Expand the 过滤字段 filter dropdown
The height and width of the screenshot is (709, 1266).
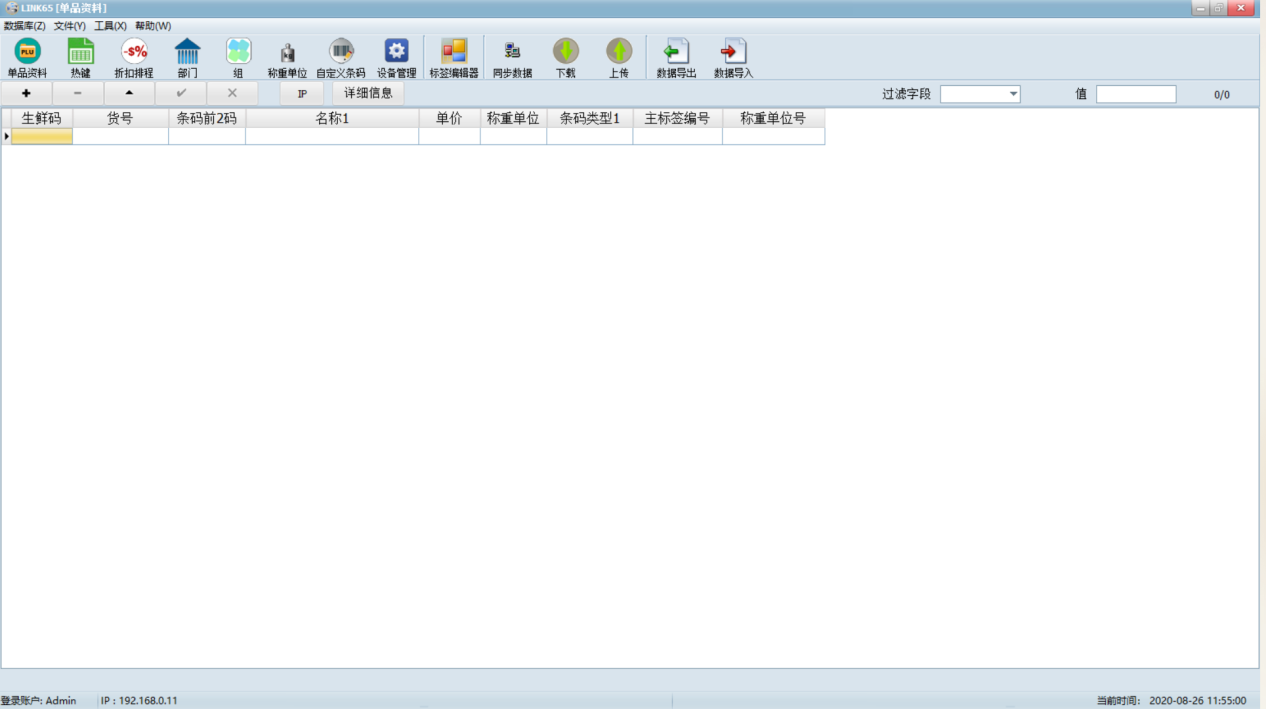[x=1013, y=94]
